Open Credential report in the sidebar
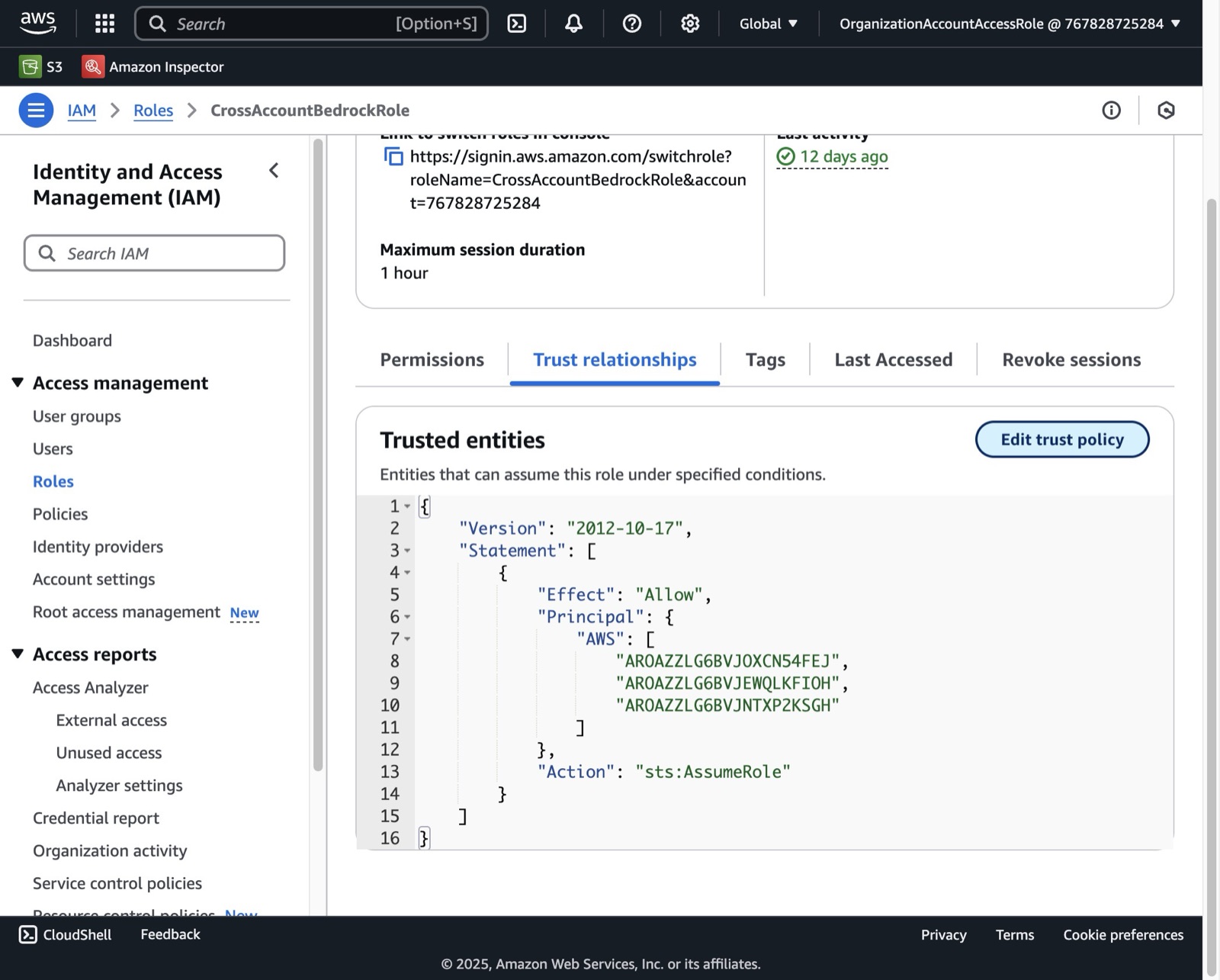This screenshot has height=980, width=1220. tap(96, 818)
